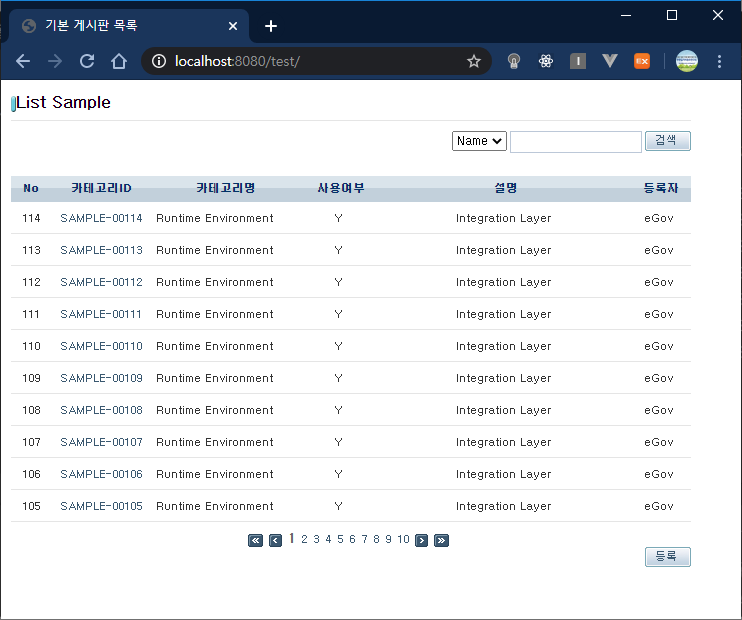
Task: Go to page 6 of the list
Action: [x=353, y=539]
